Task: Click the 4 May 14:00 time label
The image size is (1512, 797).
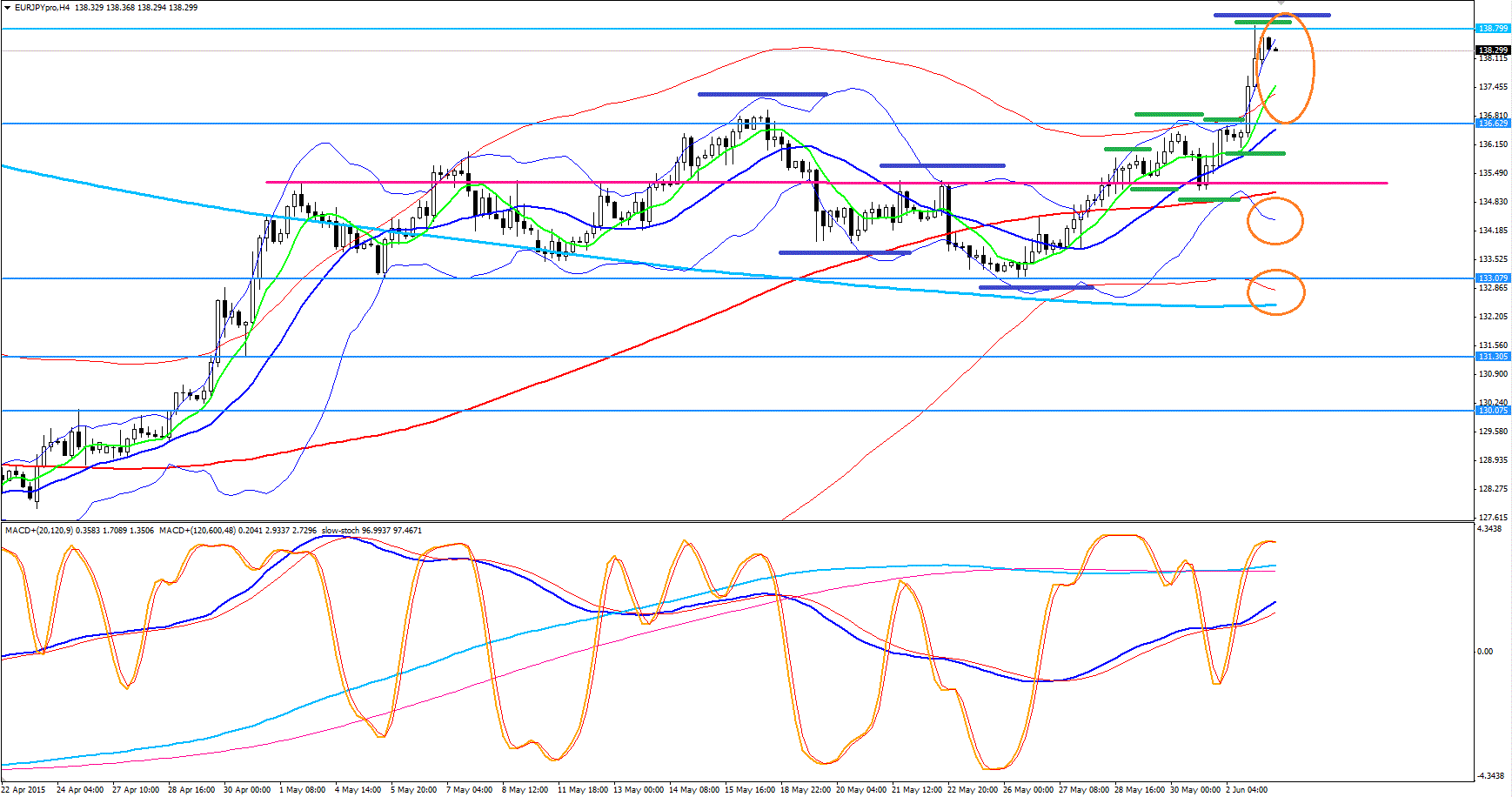Action: 358,790
